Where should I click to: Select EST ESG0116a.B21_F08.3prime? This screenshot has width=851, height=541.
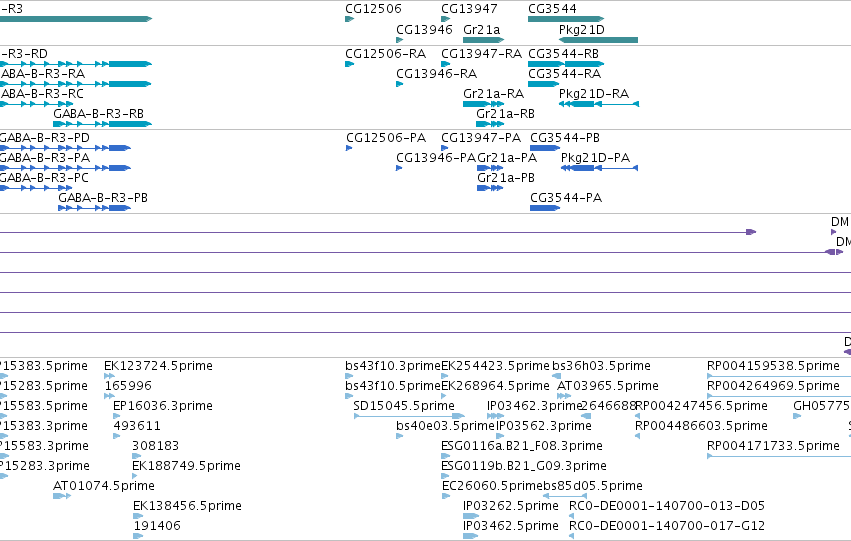pyautogui.click(x=522, y=446)
